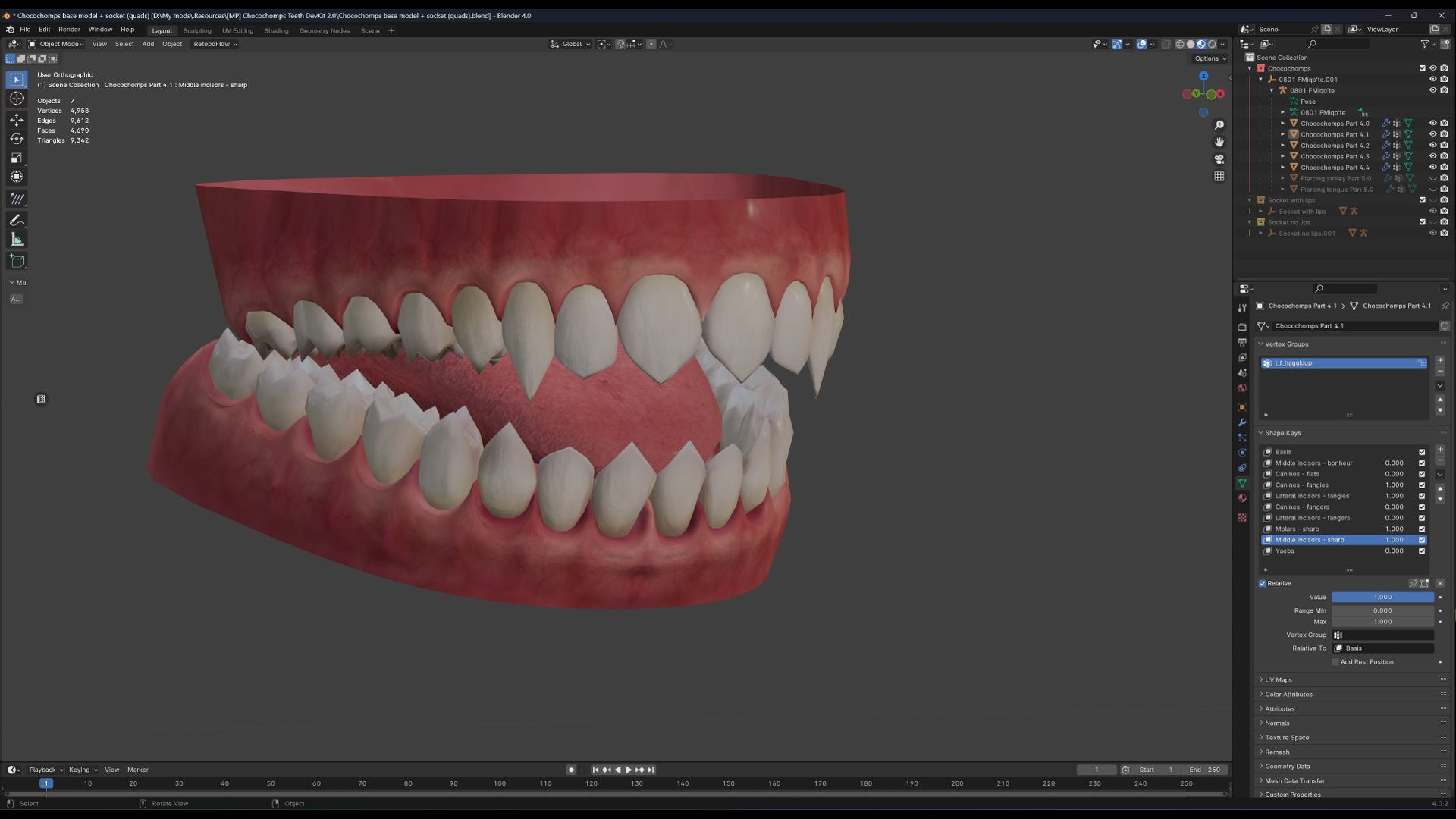Open timeline Marker menu

click(138, 770)
